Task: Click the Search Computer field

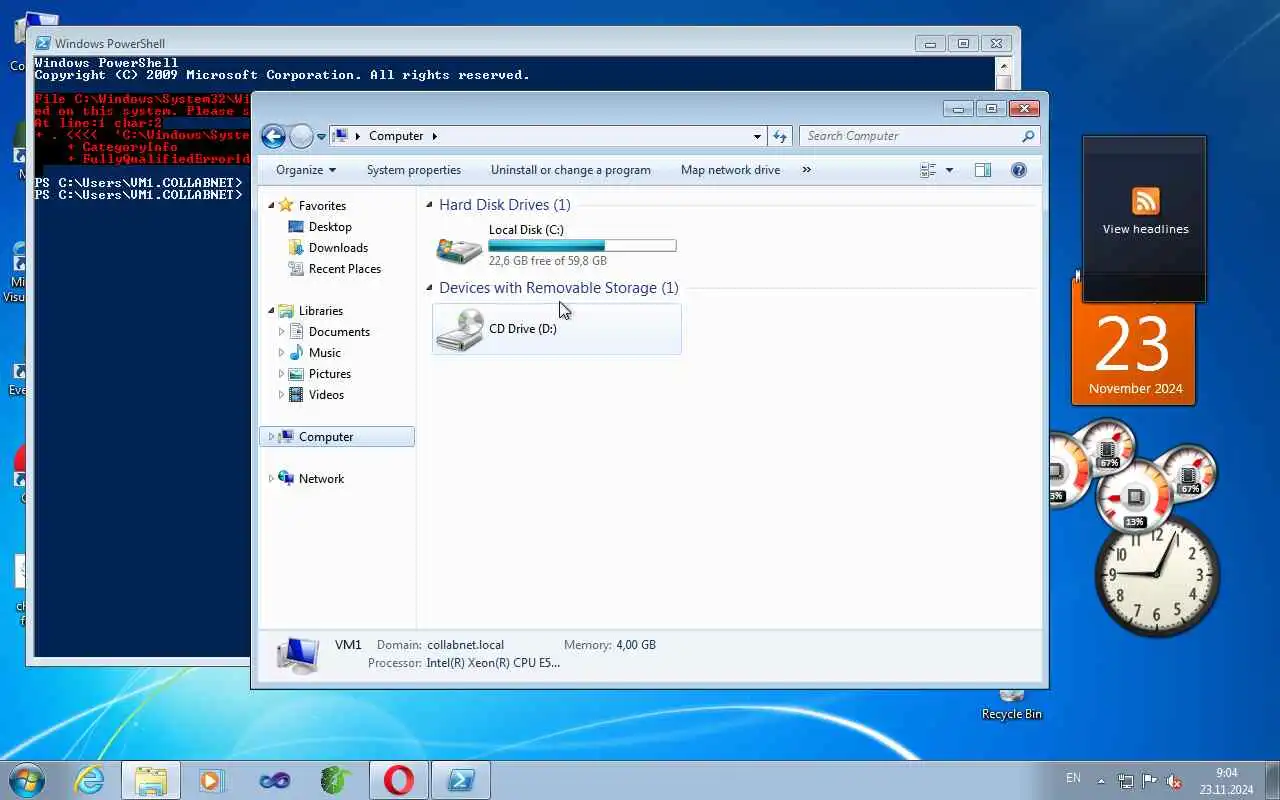Action: tap(919, 136)
